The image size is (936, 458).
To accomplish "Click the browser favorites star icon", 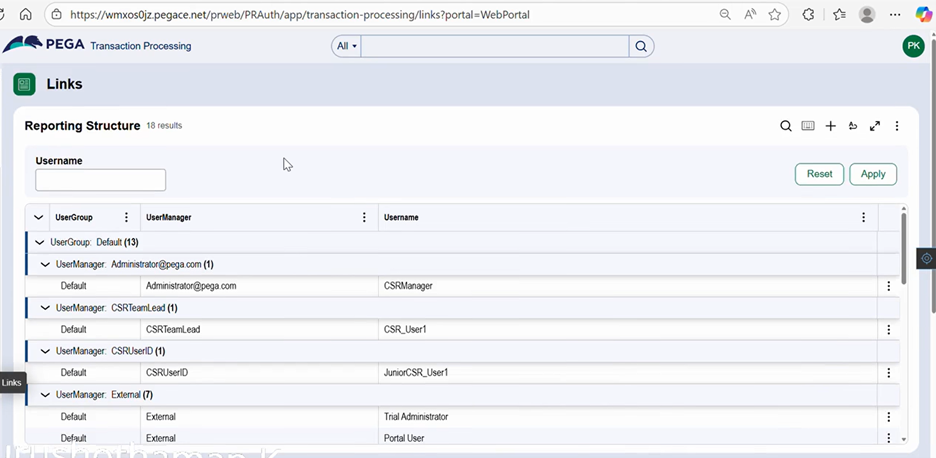I will click(x=775, y=15).
